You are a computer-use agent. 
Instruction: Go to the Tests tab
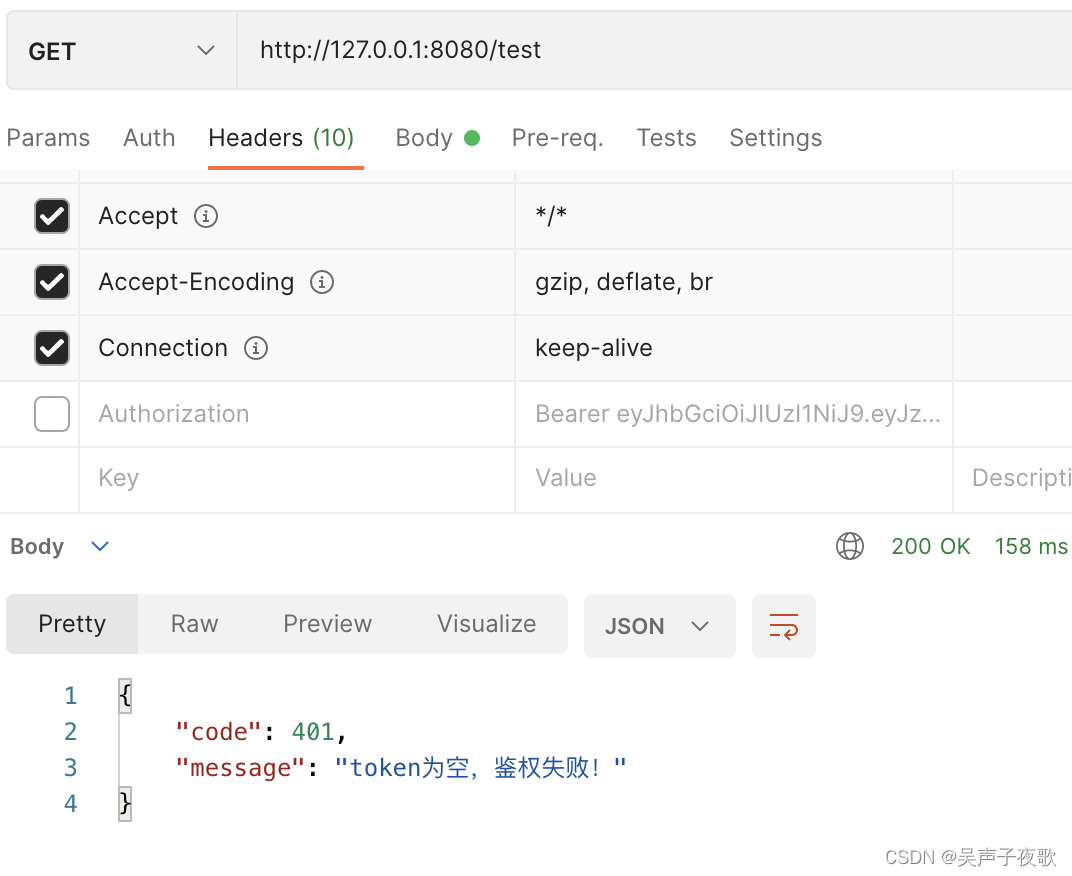(x=667, y=137)
